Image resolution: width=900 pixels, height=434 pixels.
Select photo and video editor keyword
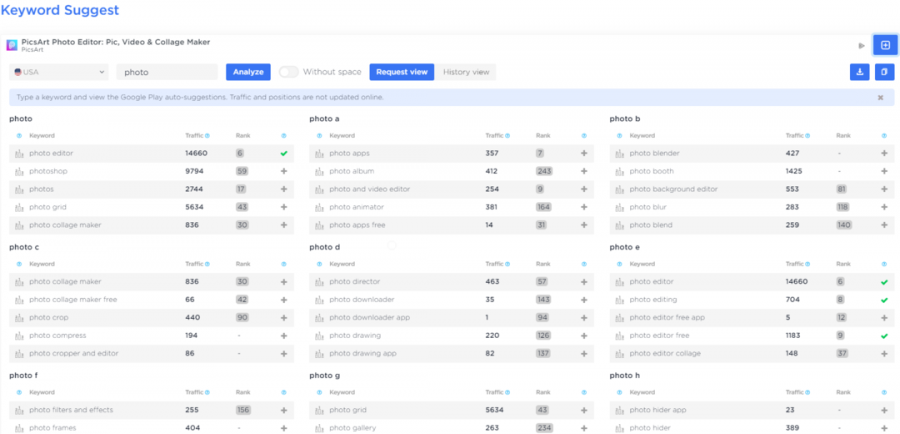[x=370, y=189]
